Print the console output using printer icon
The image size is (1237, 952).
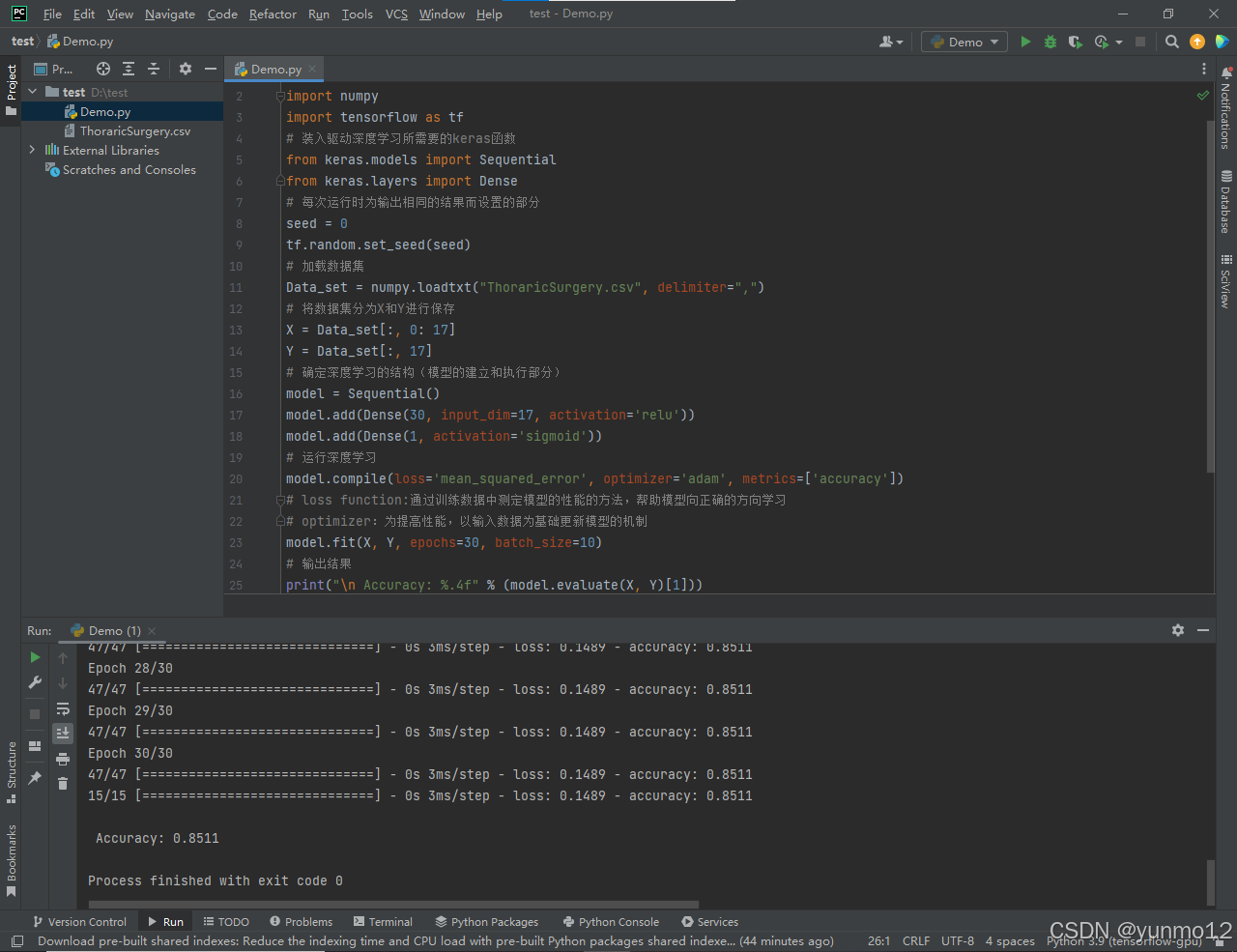click(x=63, y=759)
